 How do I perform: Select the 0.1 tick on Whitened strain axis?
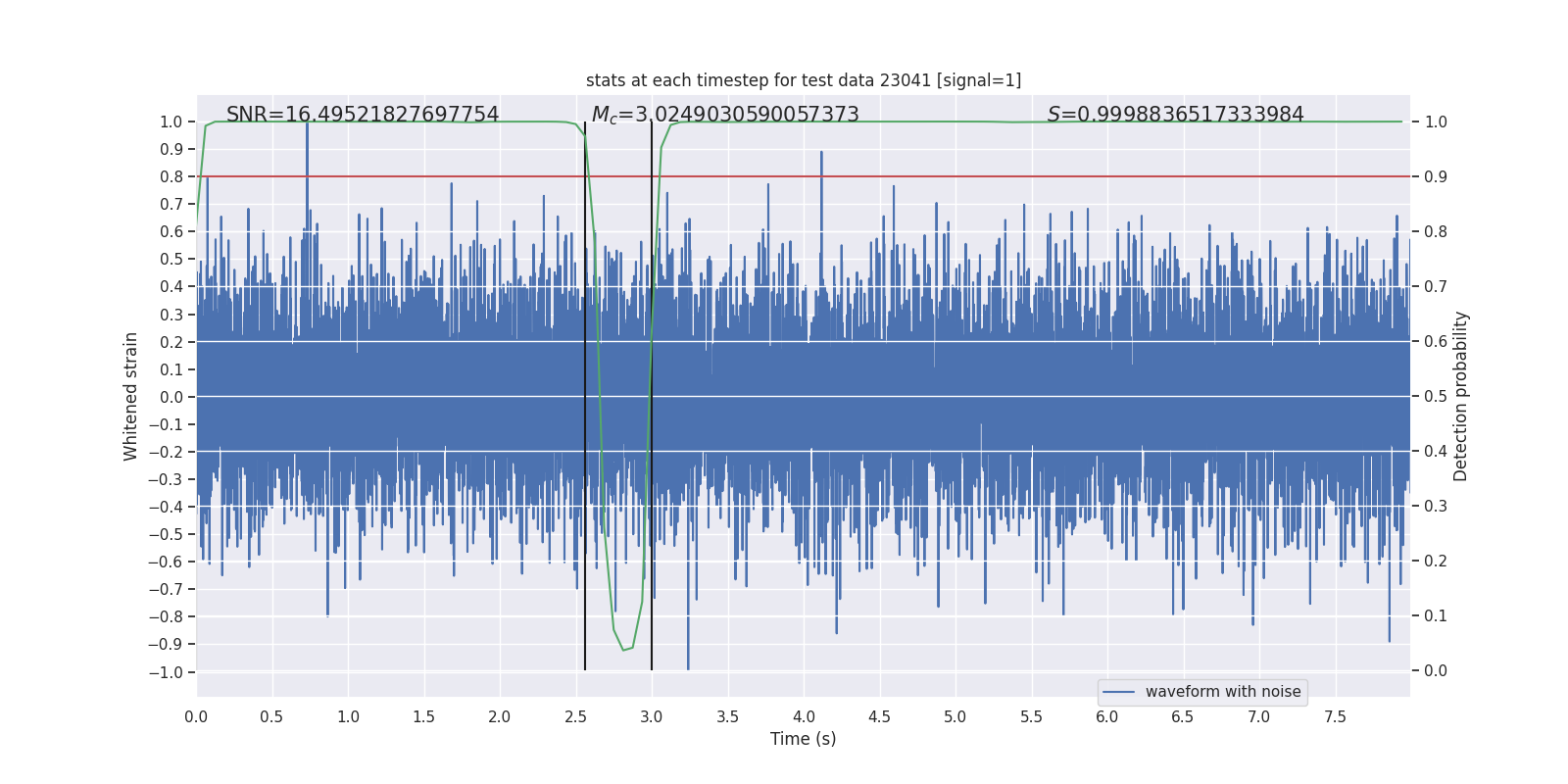point(171,369)
